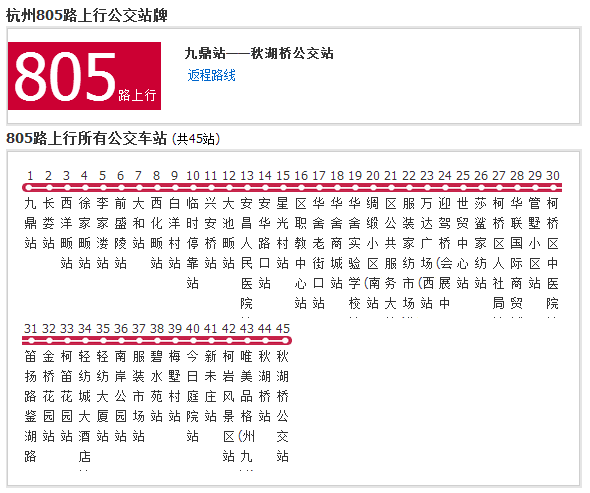The image size is (590, 493).
Task: Select stop 南岸公园站
Action: coord(121,396)
